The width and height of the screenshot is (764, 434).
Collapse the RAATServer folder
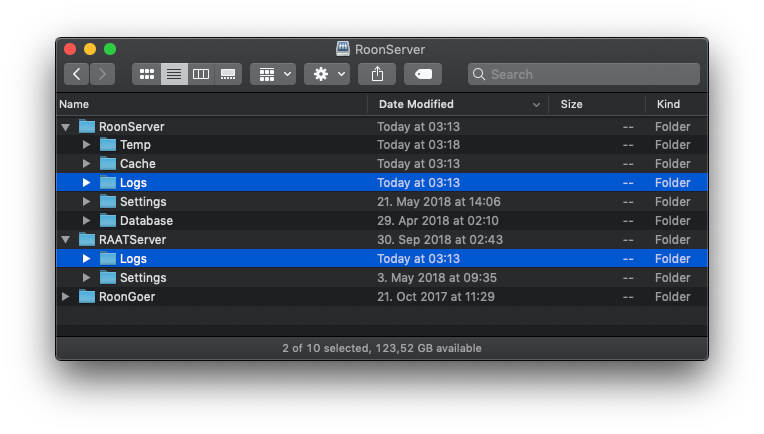point(66,240)
